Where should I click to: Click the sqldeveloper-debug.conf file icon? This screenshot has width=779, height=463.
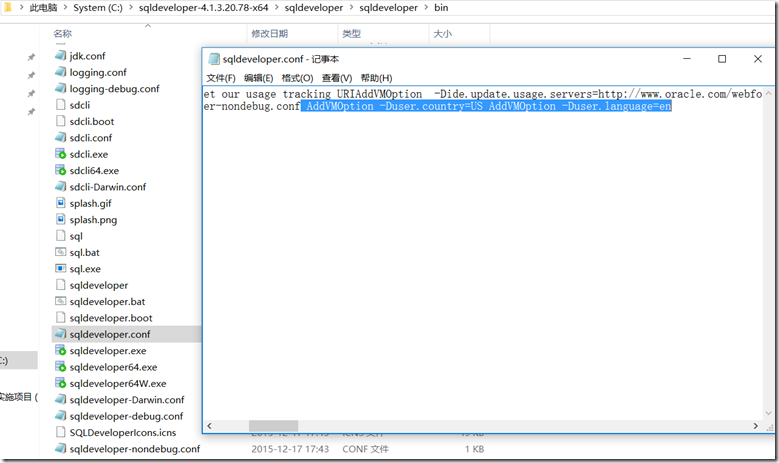tap(61, 416)
